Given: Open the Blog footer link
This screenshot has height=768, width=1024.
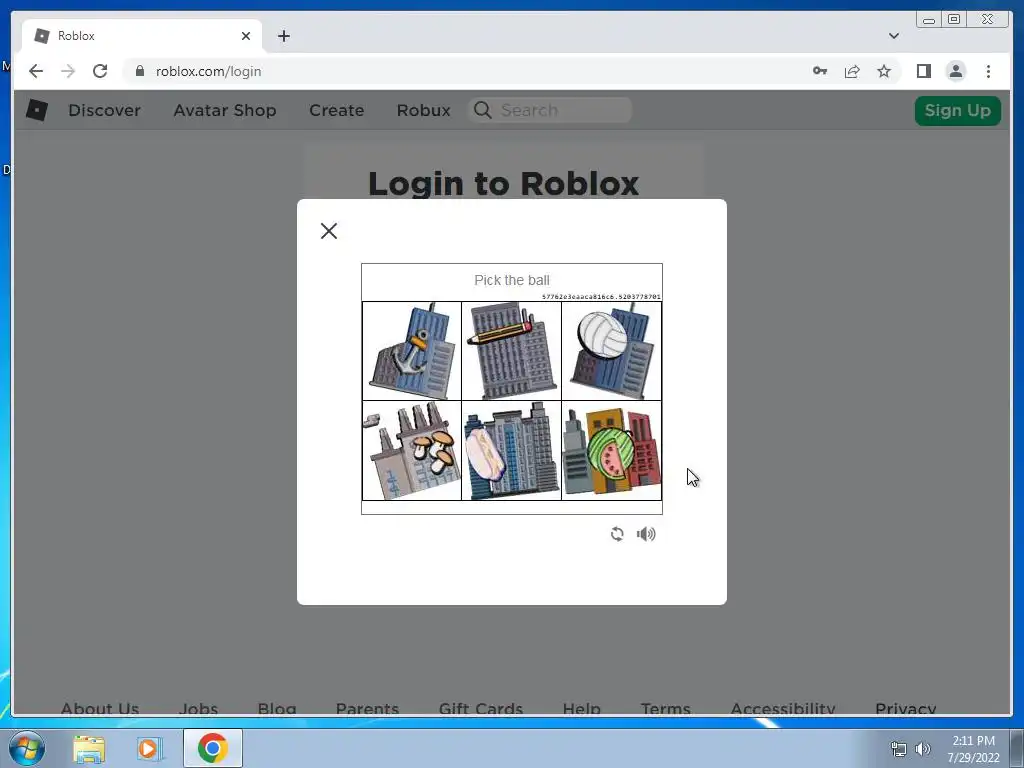Looking at the screenshot, I should click(277, 708).
